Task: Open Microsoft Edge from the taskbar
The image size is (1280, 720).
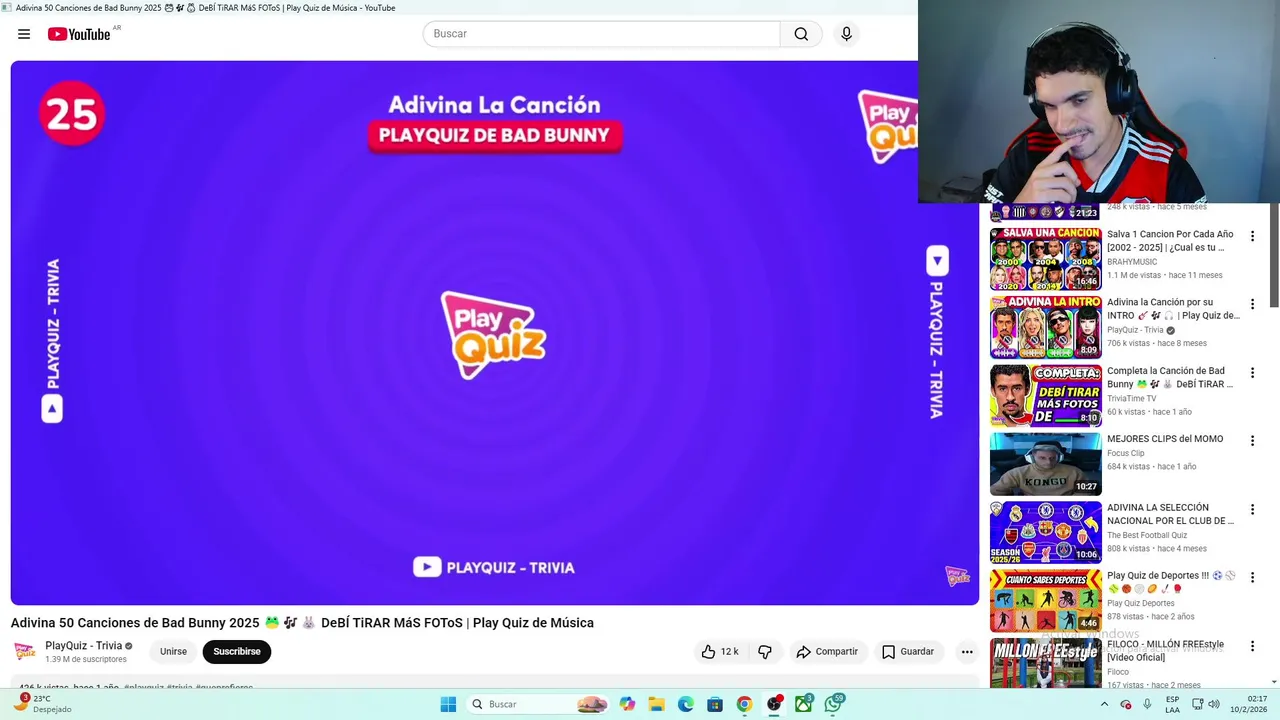Action: (685, 704)
